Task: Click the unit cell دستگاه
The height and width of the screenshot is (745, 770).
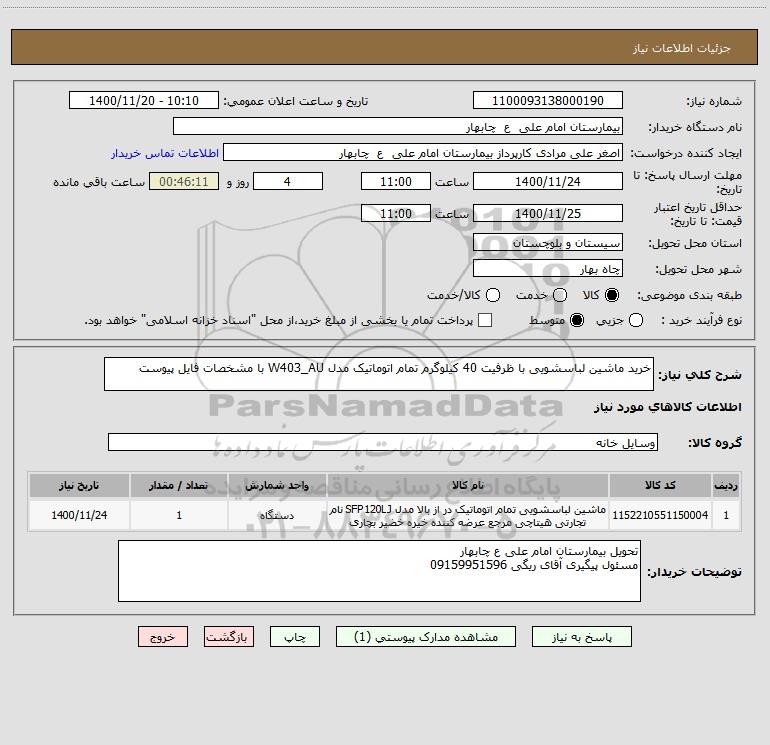Action: (x=277, y=515)
